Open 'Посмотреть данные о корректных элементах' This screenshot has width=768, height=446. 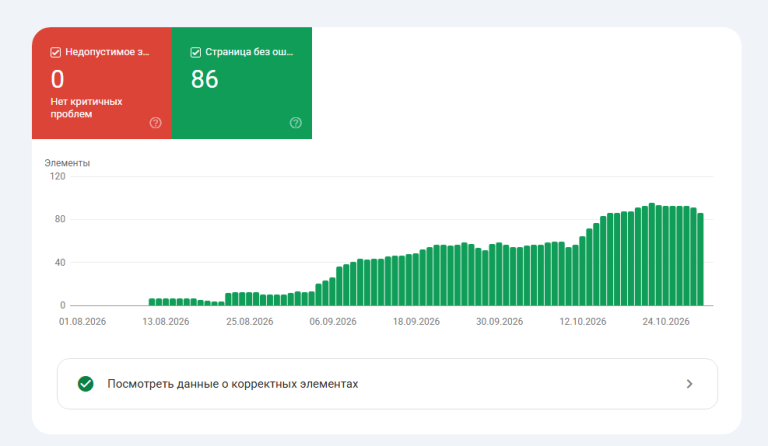pos(387,384)
